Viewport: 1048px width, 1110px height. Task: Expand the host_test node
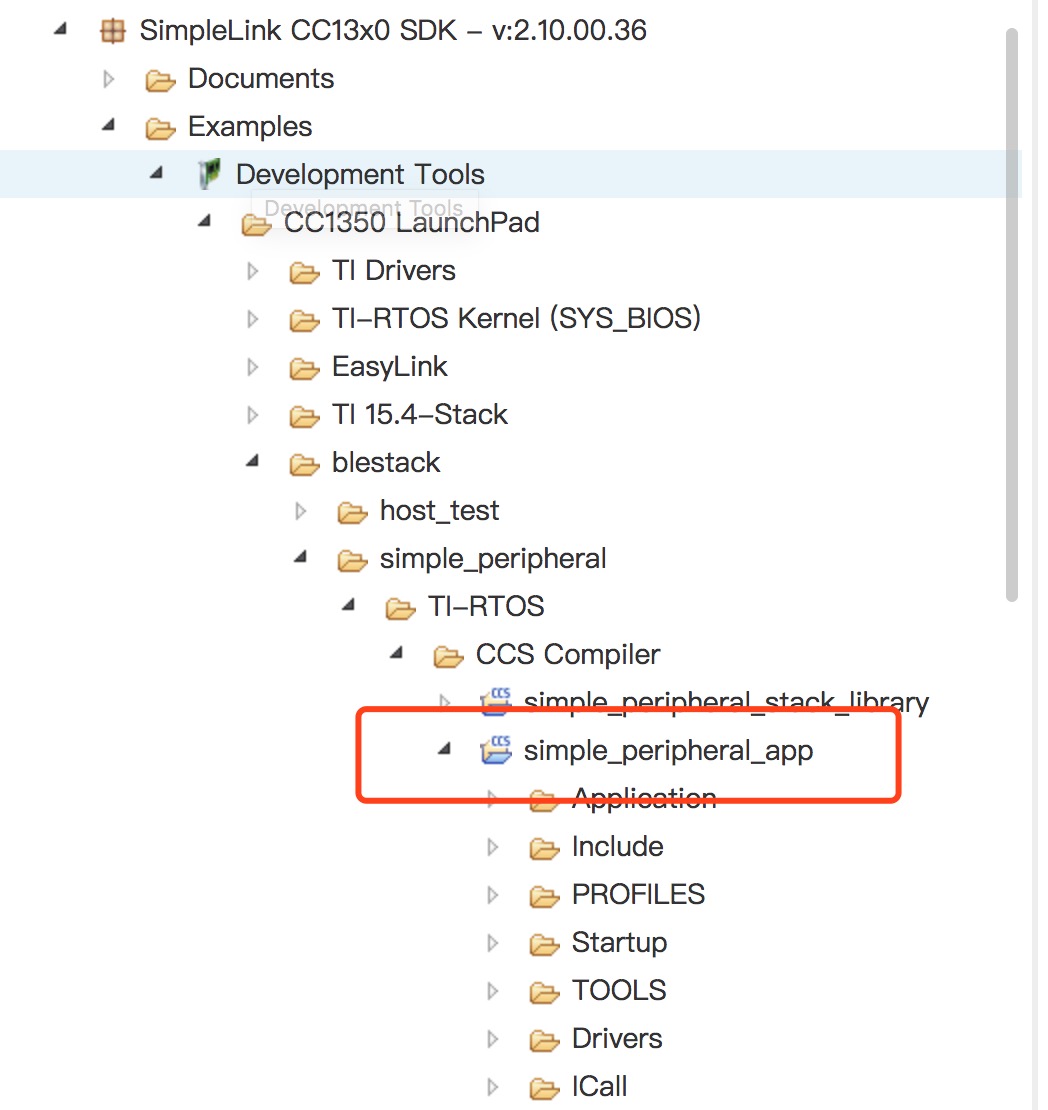coord(300,511)
